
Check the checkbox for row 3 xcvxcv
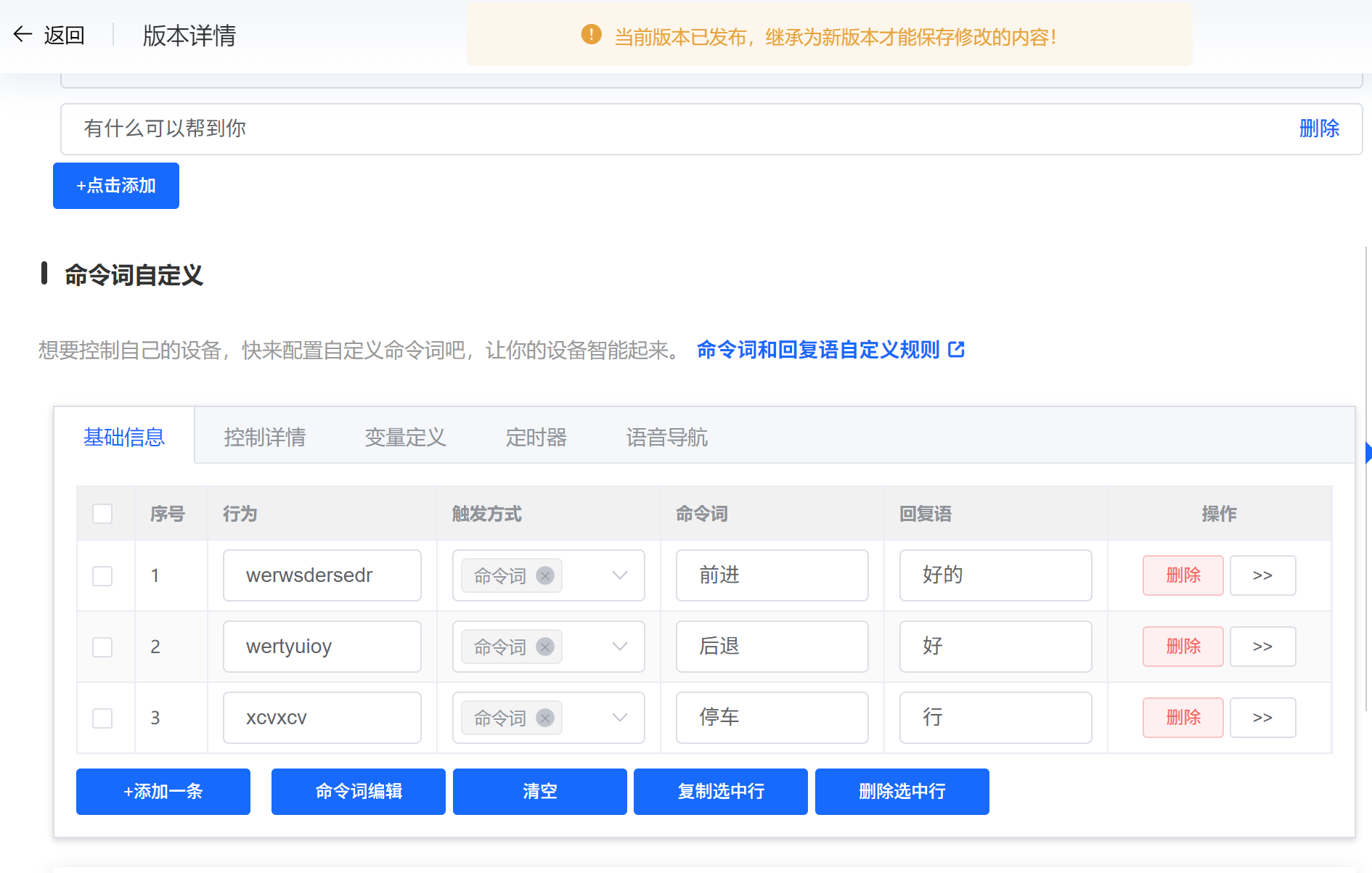pos(102,718)
